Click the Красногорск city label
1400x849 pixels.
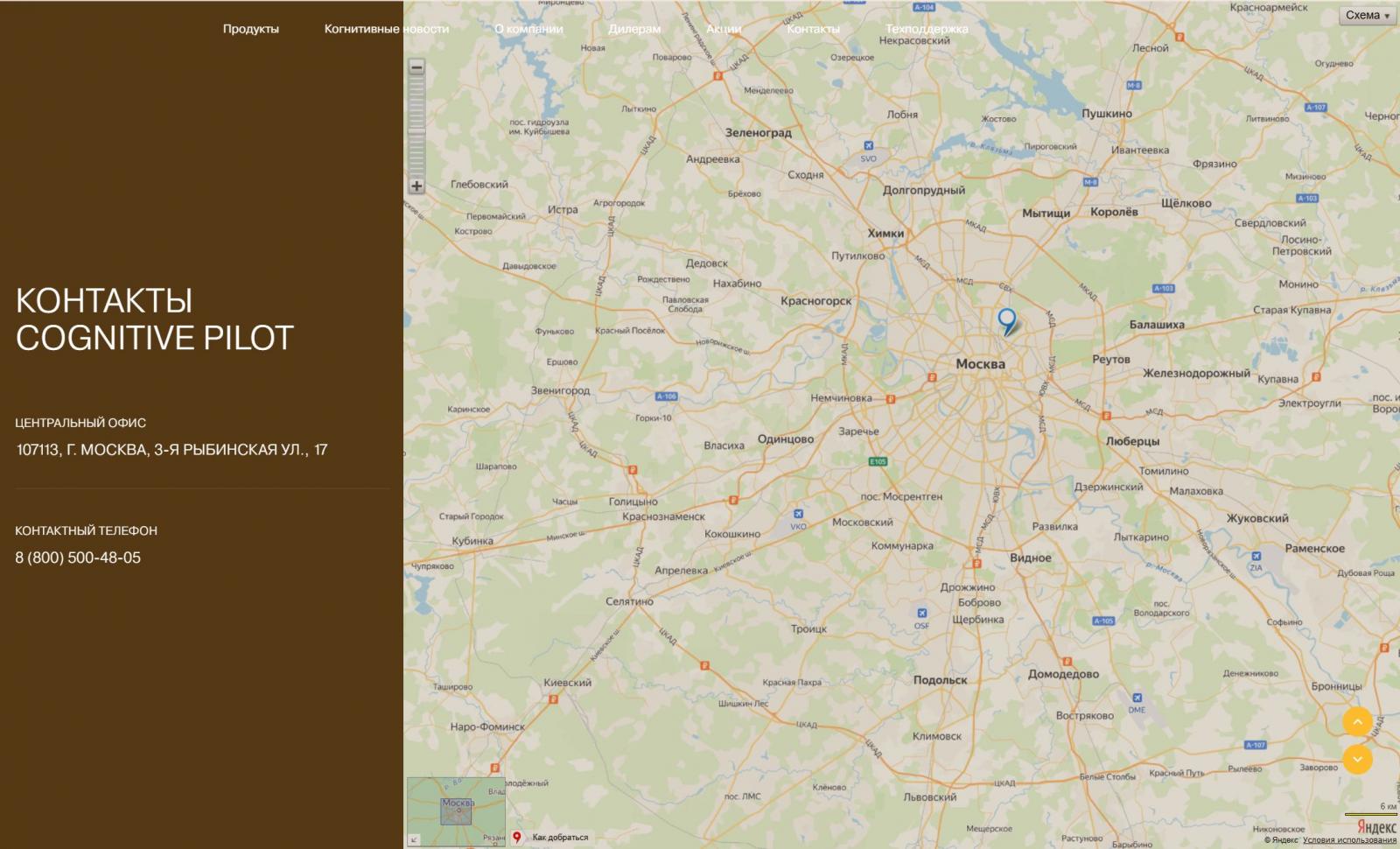tap(815, 301)
